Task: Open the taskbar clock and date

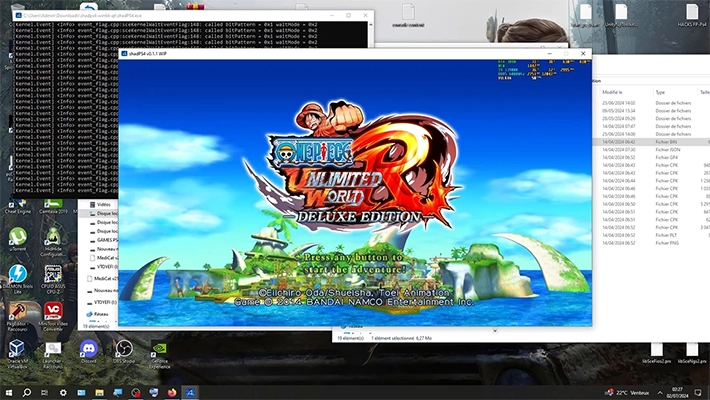Action: 676,392
